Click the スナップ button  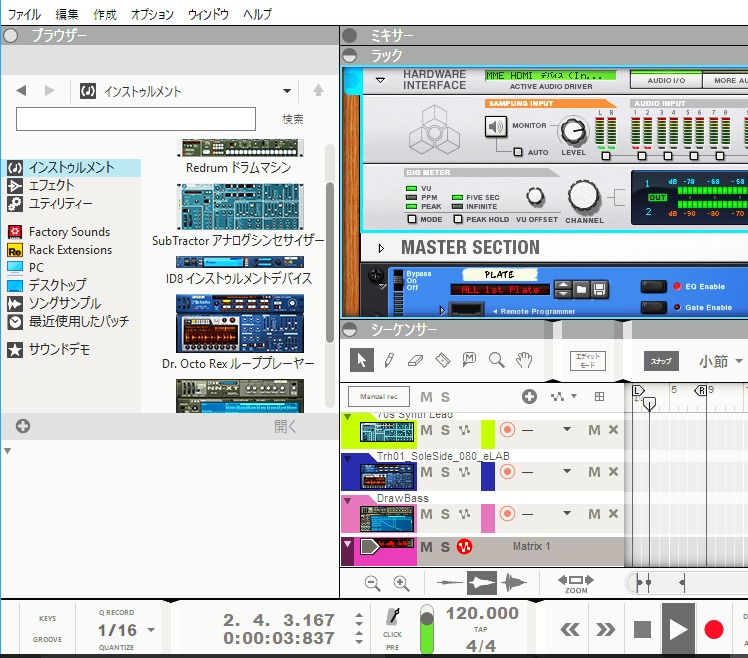pyautogui.click(x=661, y=361)
